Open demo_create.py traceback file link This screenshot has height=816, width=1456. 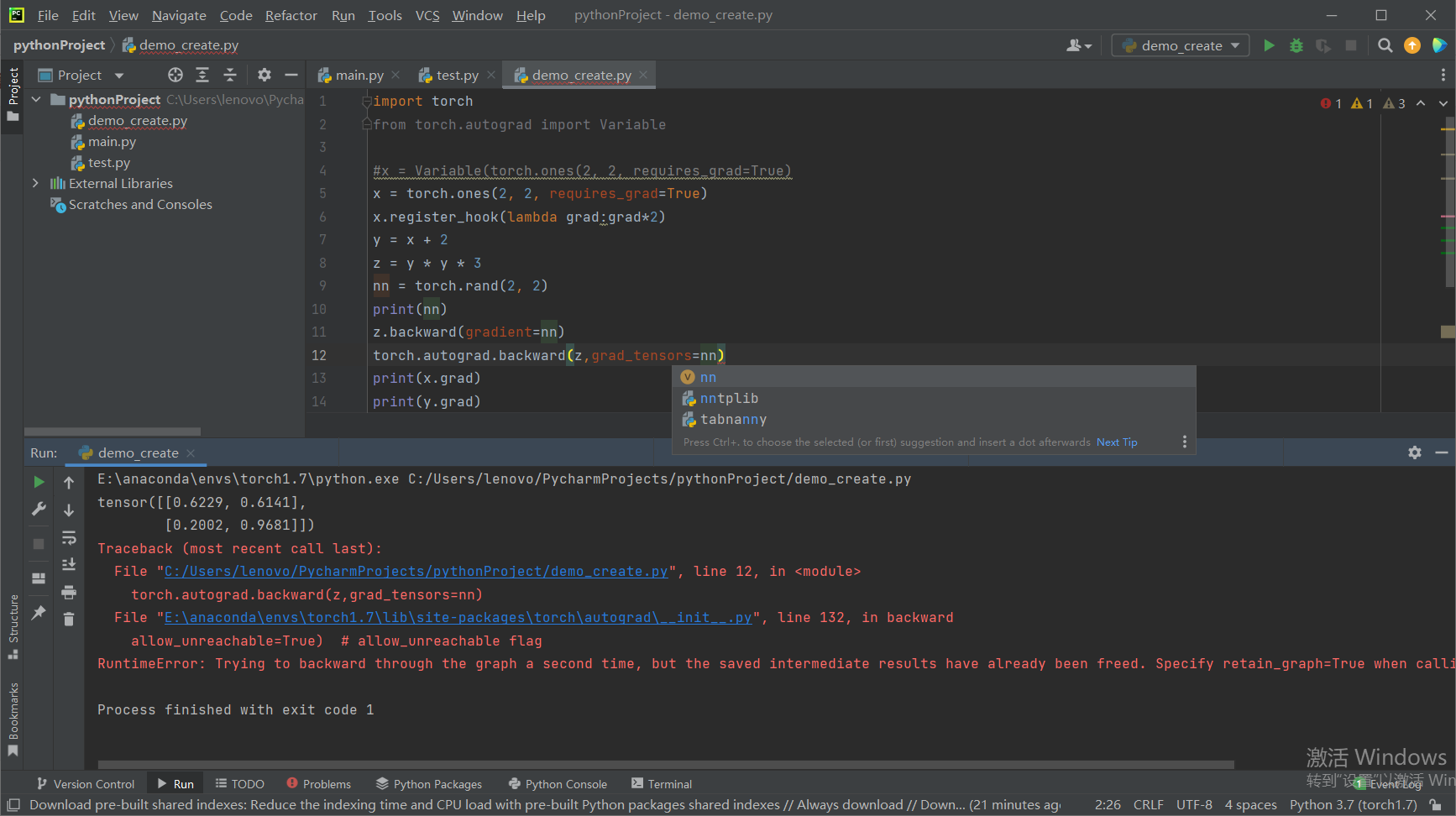click(x=416, y=571)
